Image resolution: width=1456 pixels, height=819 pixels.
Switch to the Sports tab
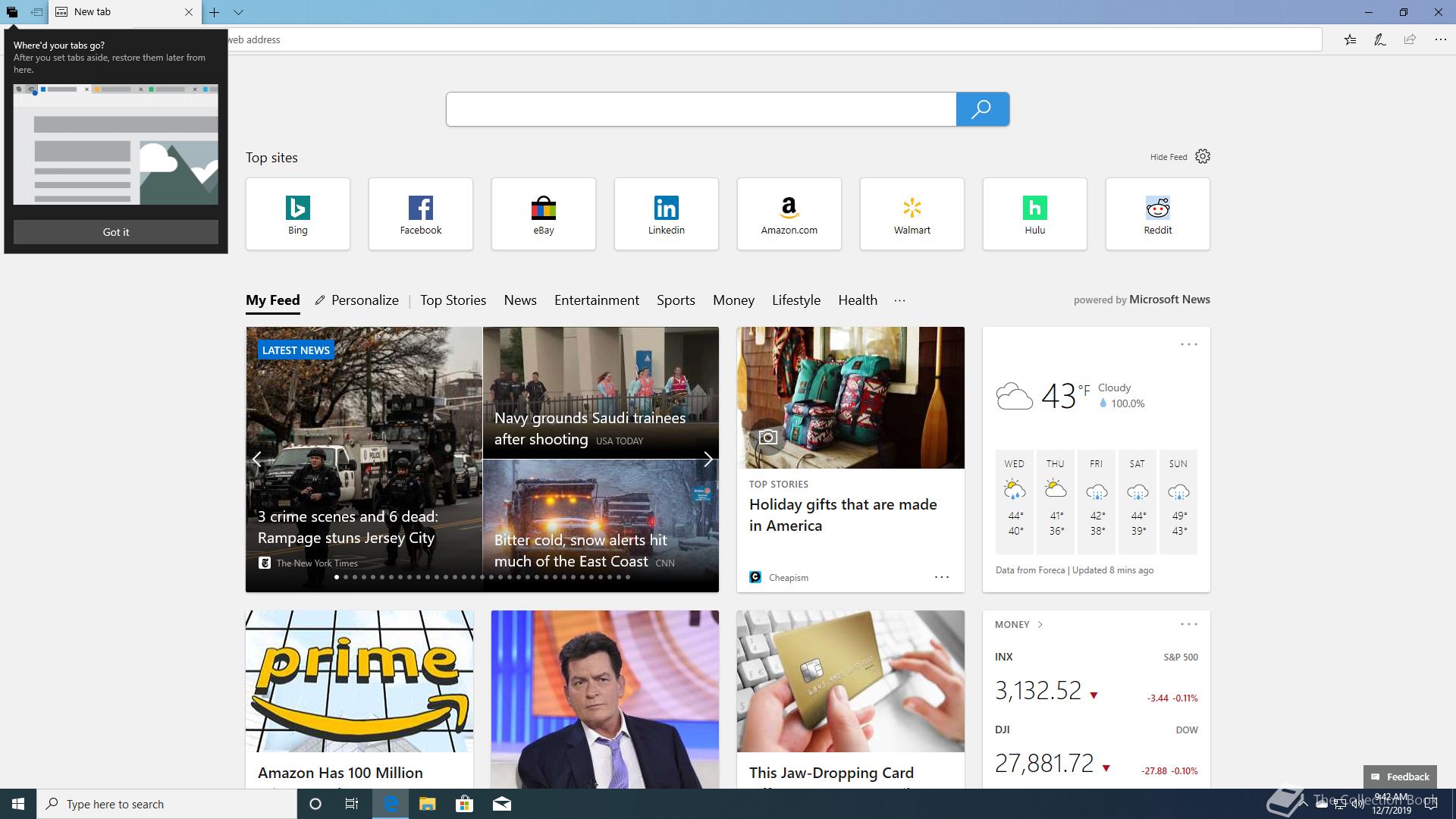coord(676,300)
